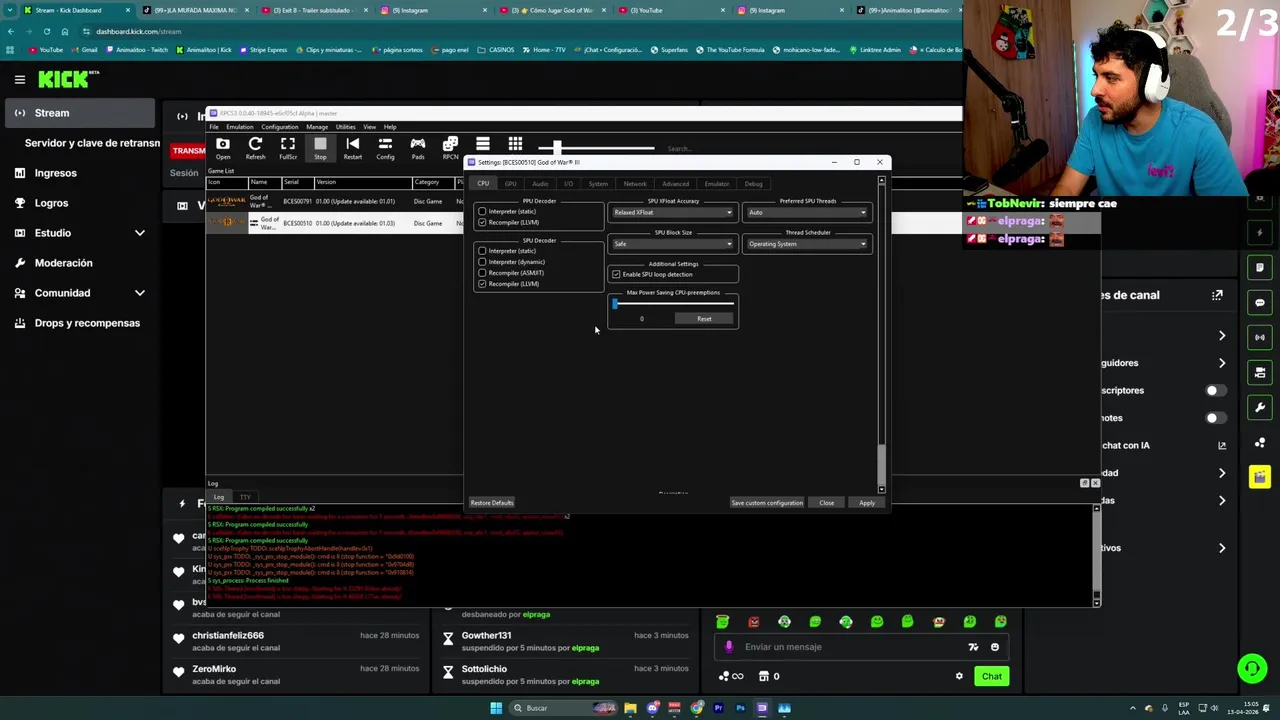Open the Network settings tab
Screen dimensions: 1280x720
click(635, 184)
